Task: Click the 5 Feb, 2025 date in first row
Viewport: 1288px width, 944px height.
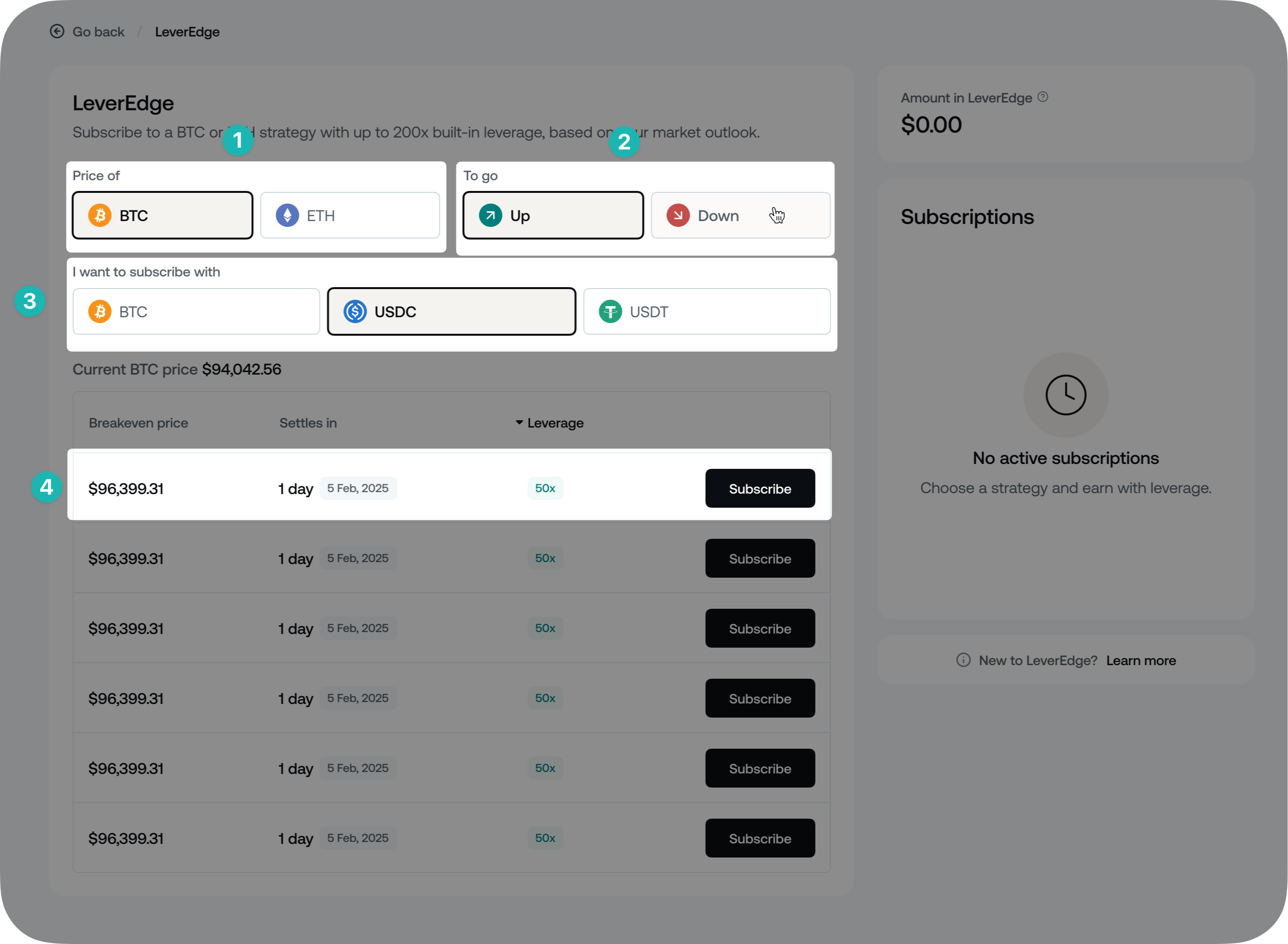Action: (358, 488)
